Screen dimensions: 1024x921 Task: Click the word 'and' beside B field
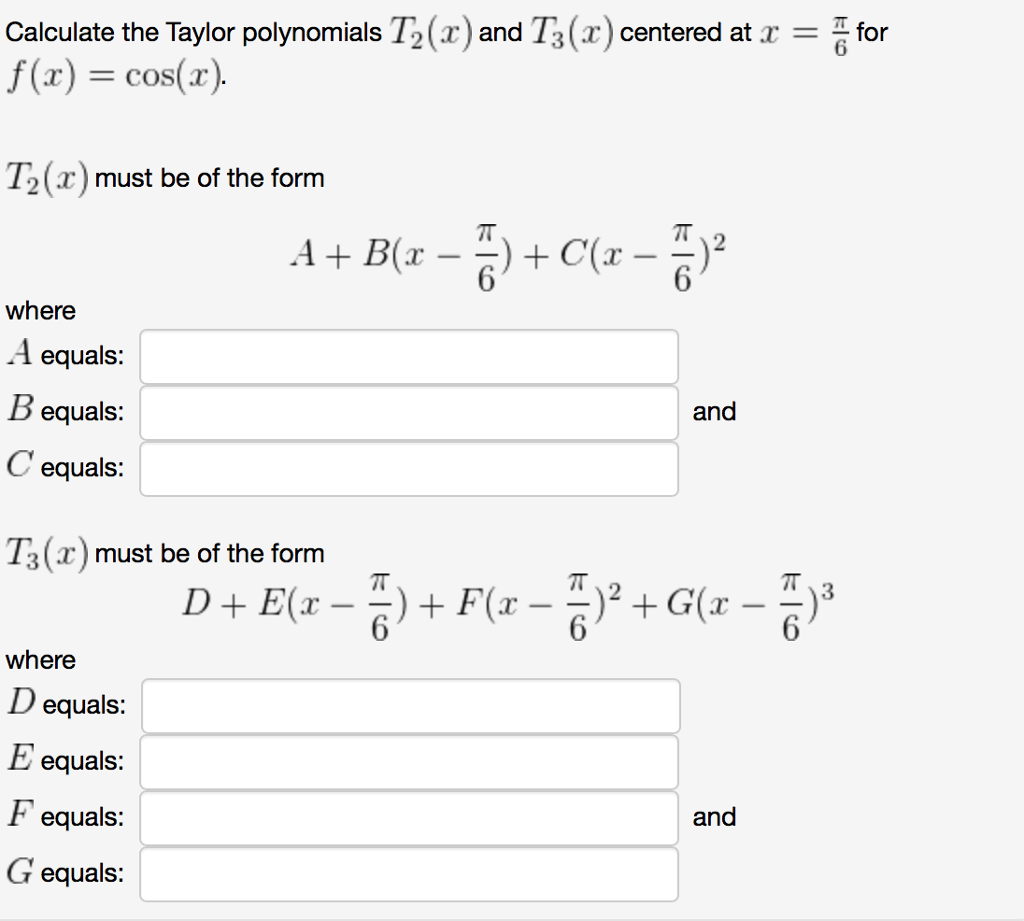(714, 411)
